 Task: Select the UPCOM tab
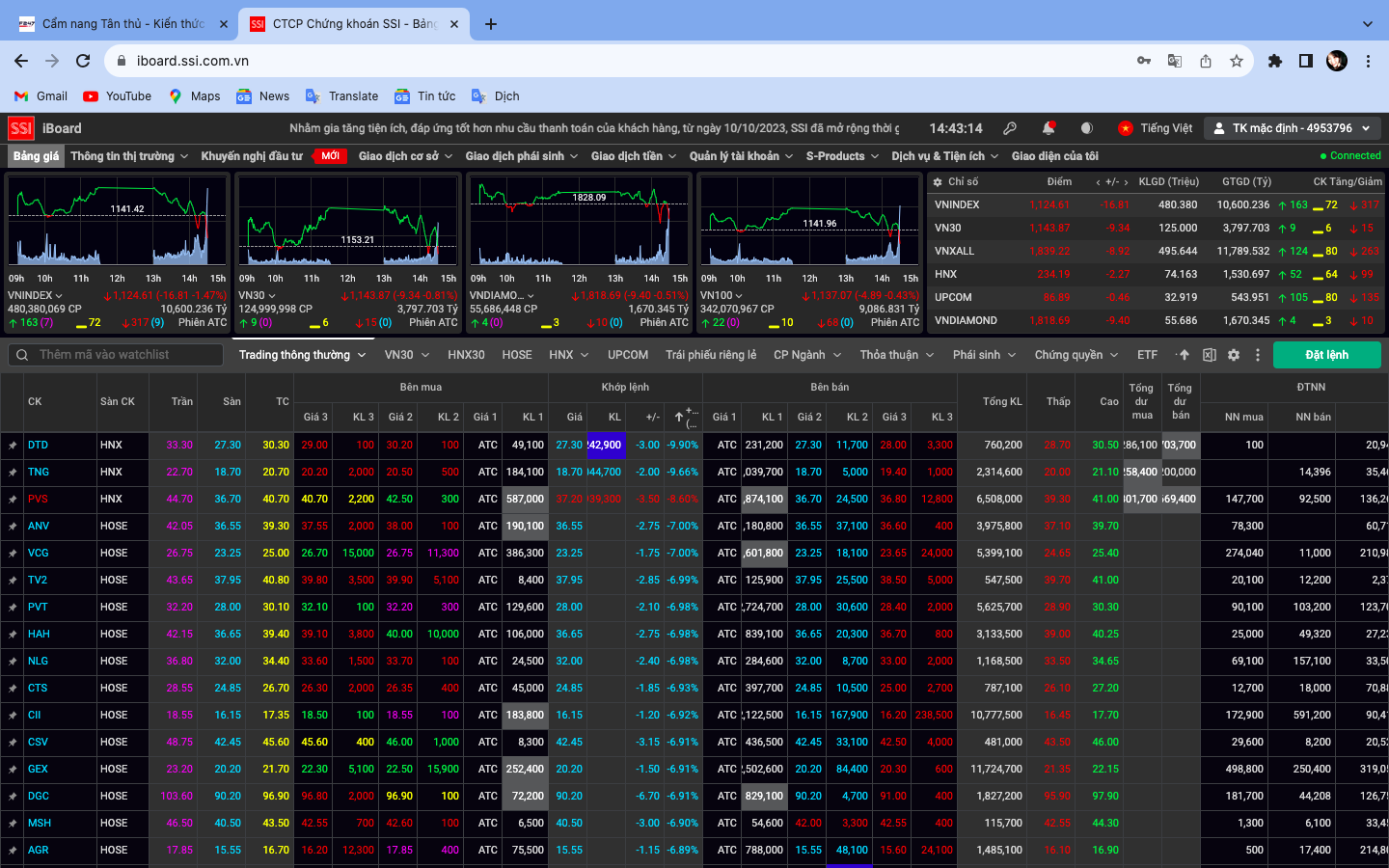click(628, 355)
